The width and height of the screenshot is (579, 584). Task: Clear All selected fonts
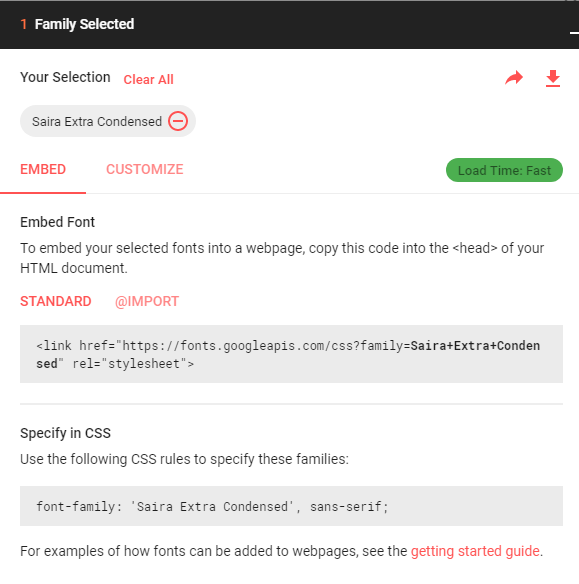click(149, 79)
